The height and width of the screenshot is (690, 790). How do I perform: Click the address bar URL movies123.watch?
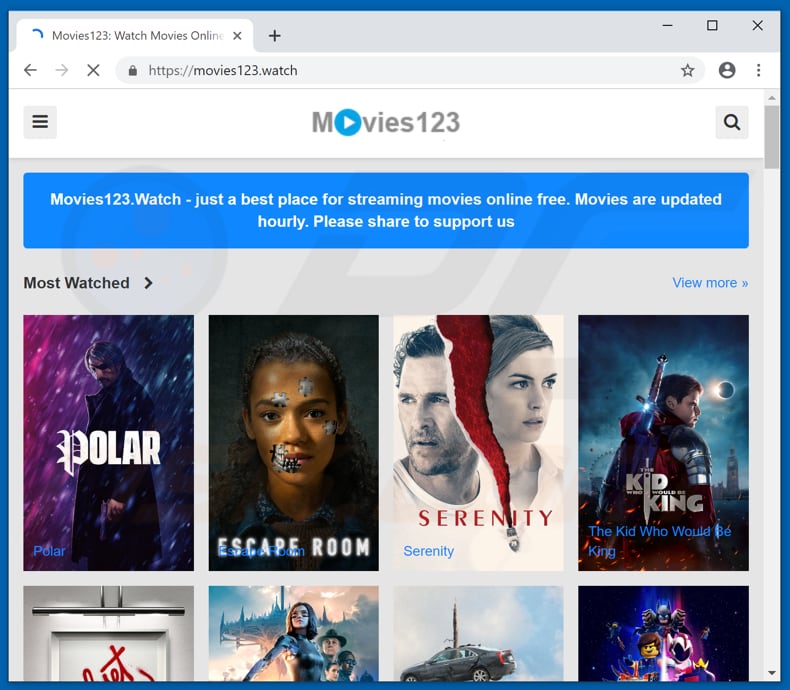223,71
